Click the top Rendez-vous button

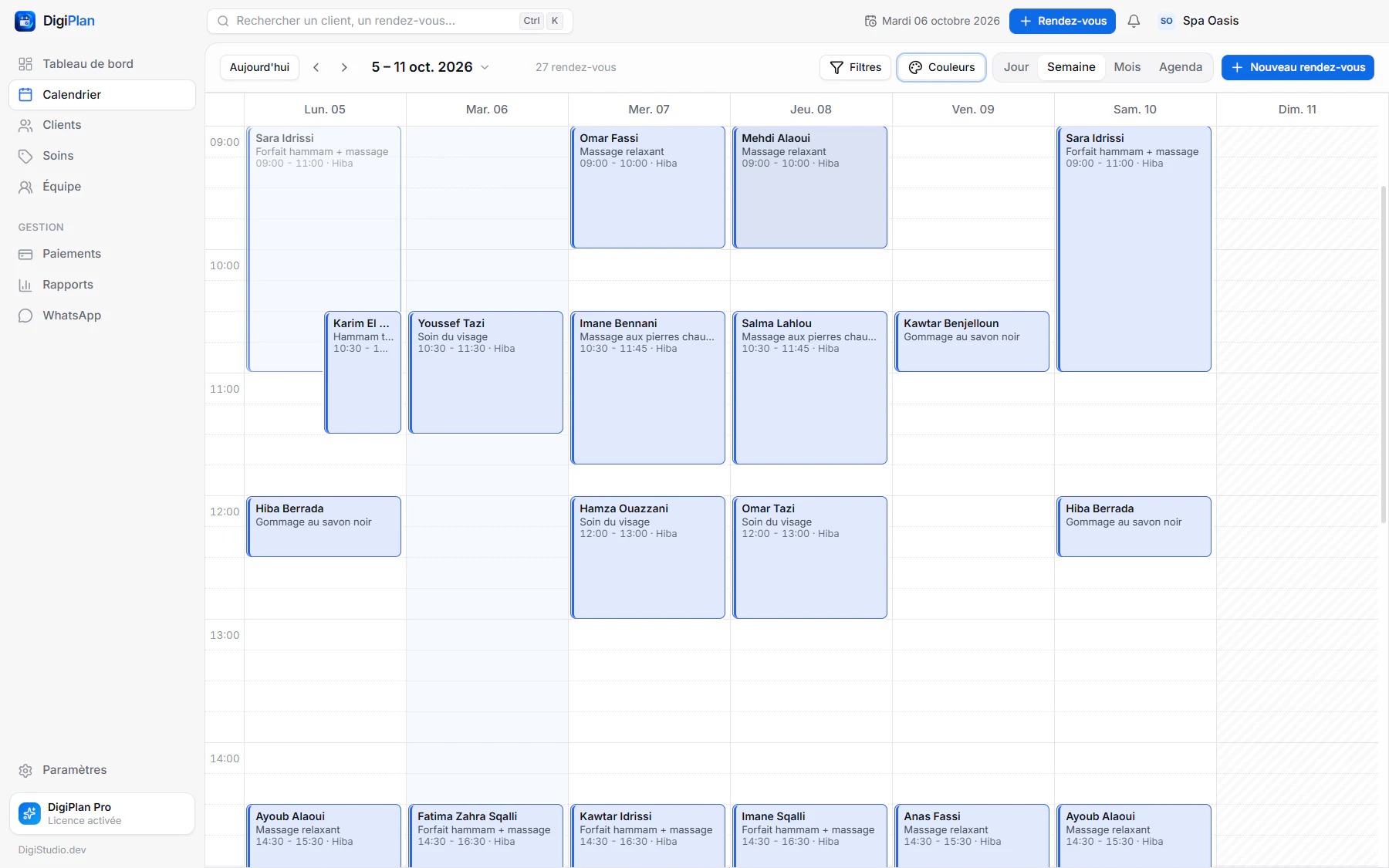(x=1063, y=21)
